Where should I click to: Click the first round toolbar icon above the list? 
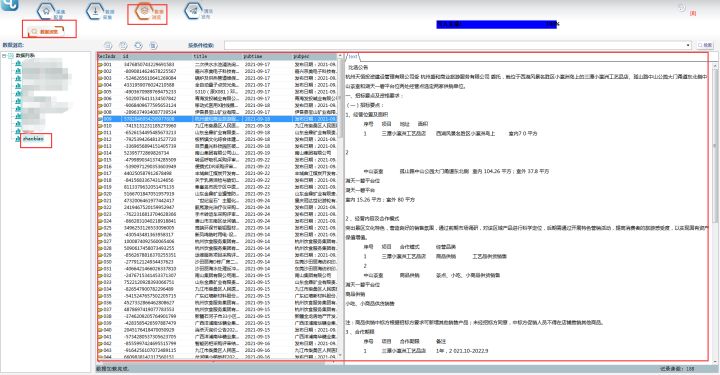click(108, 45)
